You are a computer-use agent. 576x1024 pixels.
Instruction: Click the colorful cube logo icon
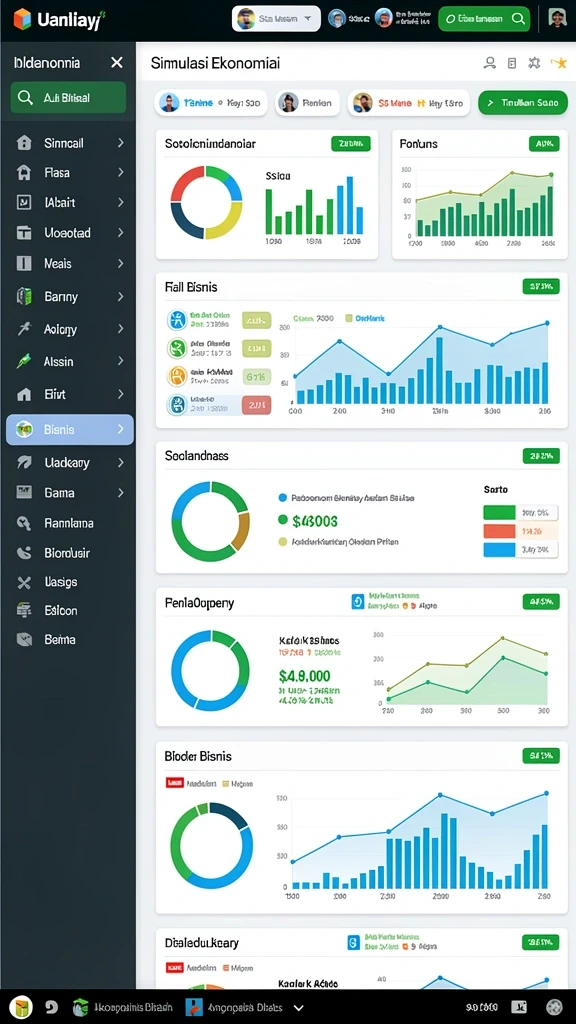[x=22, y=19]
